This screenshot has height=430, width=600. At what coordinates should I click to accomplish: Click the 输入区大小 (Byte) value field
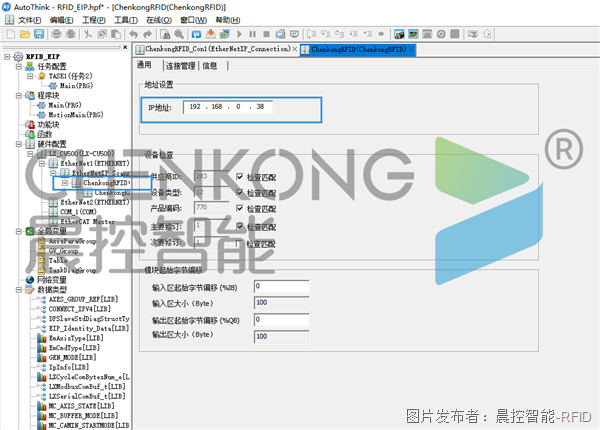282,303
